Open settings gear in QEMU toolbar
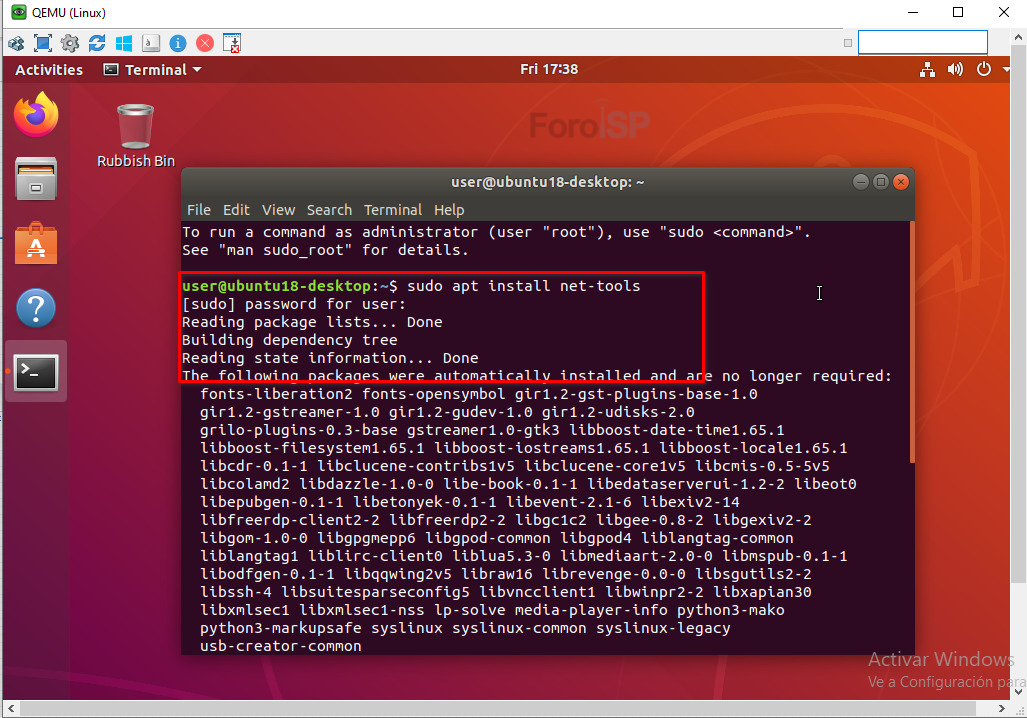Image resolution: width=1027 pixels, height=718 pixels. pos(70,43)
